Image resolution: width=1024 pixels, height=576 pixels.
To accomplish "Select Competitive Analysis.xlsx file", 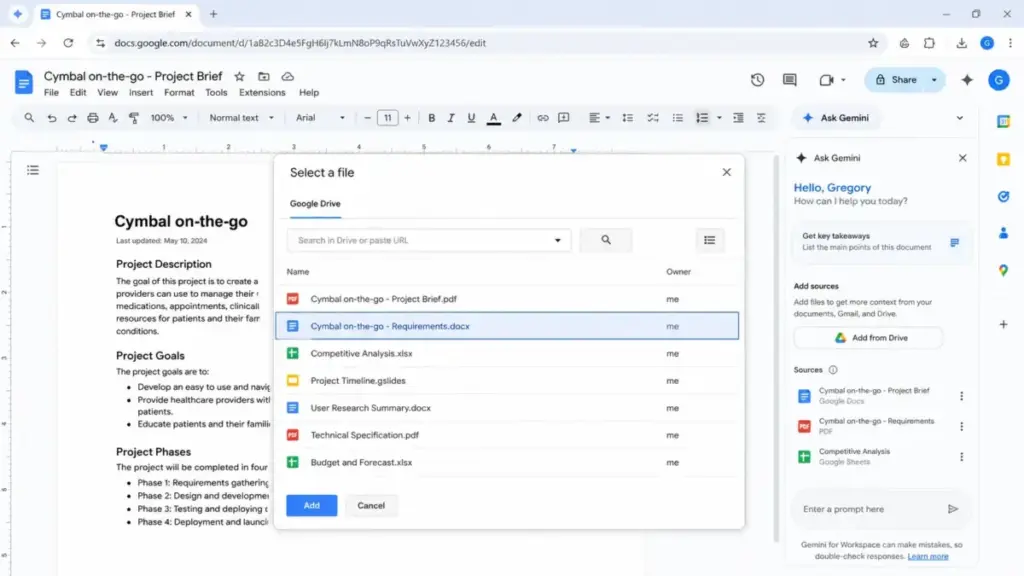I will (507, 353).
